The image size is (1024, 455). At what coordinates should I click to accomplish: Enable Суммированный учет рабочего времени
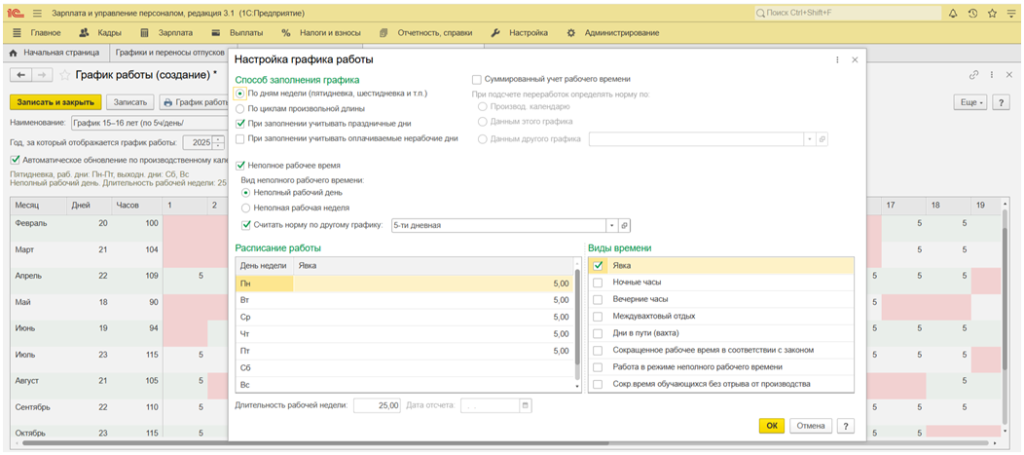click(477, 79)
